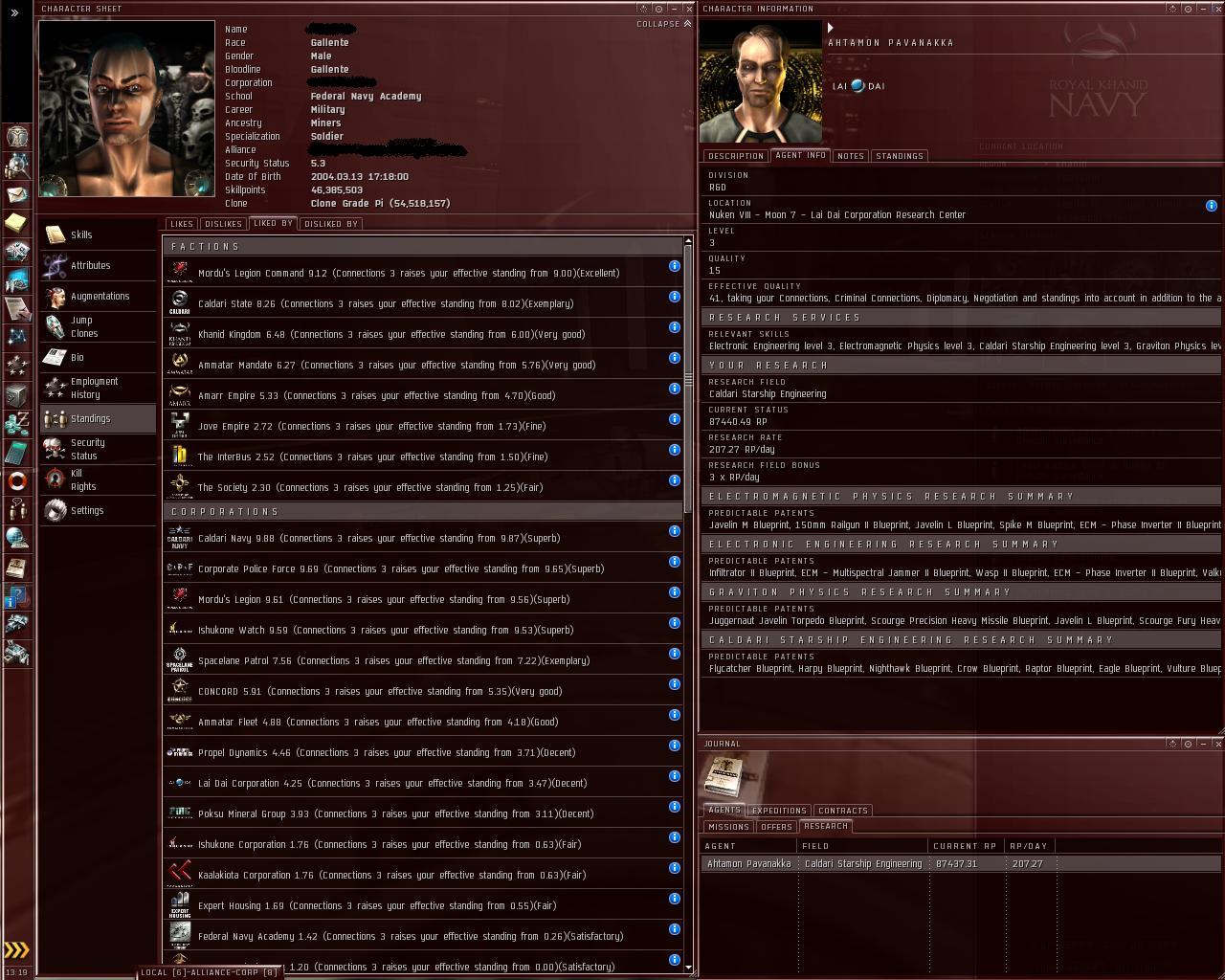Image resolution: width=1225 pixels, height=980 pixels.
Task: Open Character Sheet from the Neocom sidebar
Action: [x=17, y=136]
